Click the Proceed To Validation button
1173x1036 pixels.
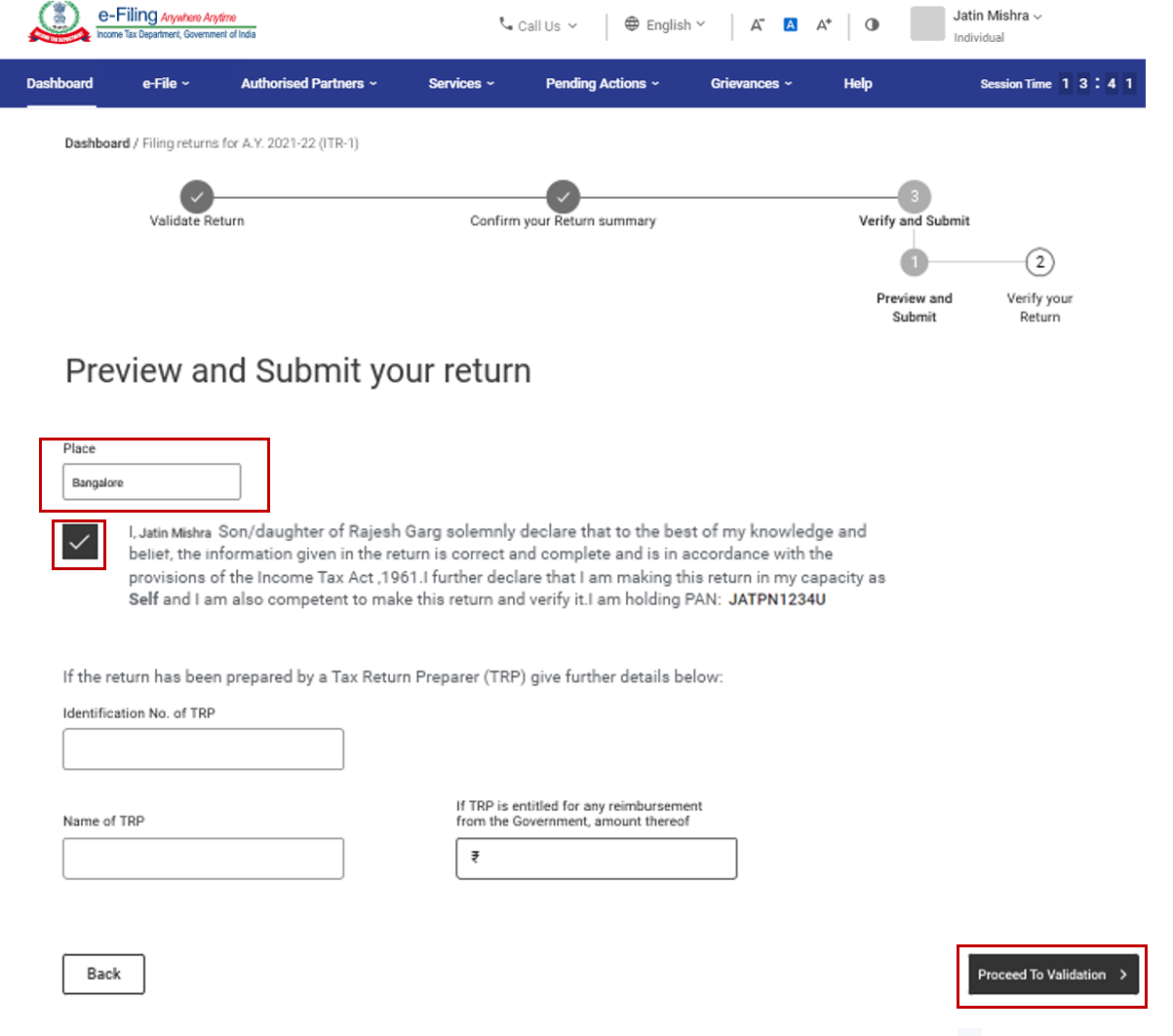click(x=1050, y=974)
